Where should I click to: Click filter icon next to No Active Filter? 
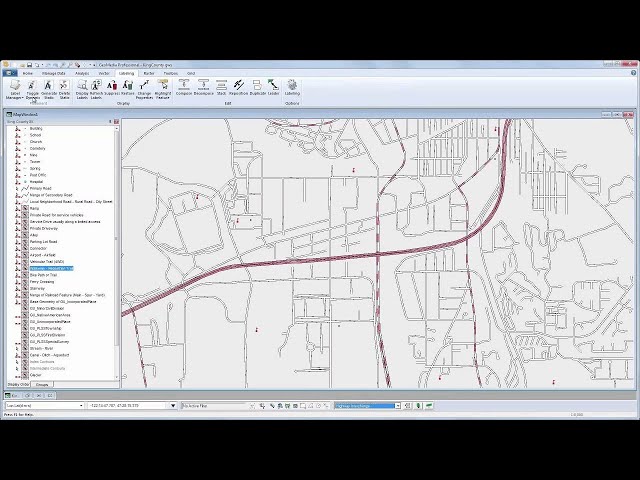pyautogui.click(x=252, y=406)
